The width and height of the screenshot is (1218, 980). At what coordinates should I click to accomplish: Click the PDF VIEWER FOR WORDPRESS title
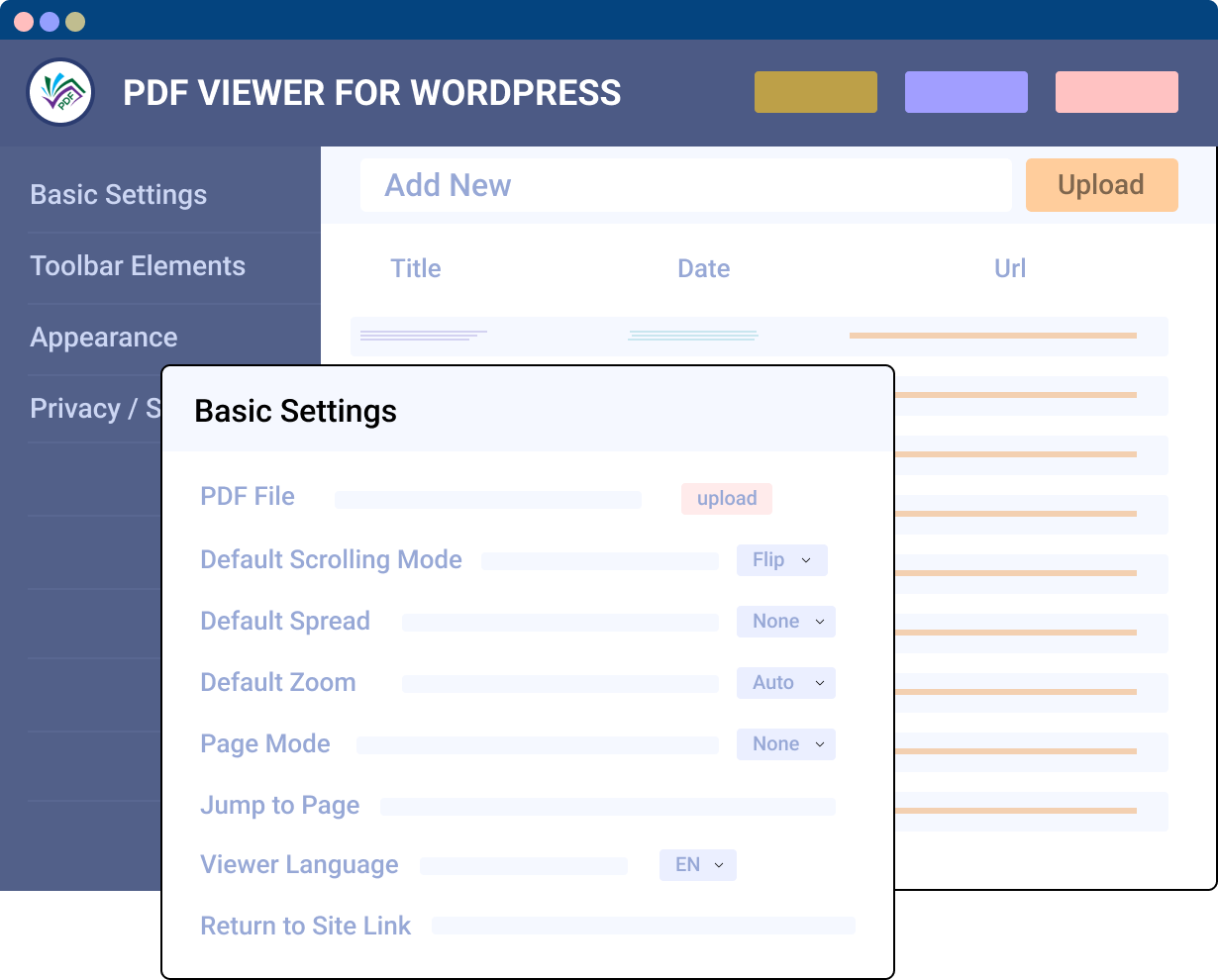coord(372,93)
